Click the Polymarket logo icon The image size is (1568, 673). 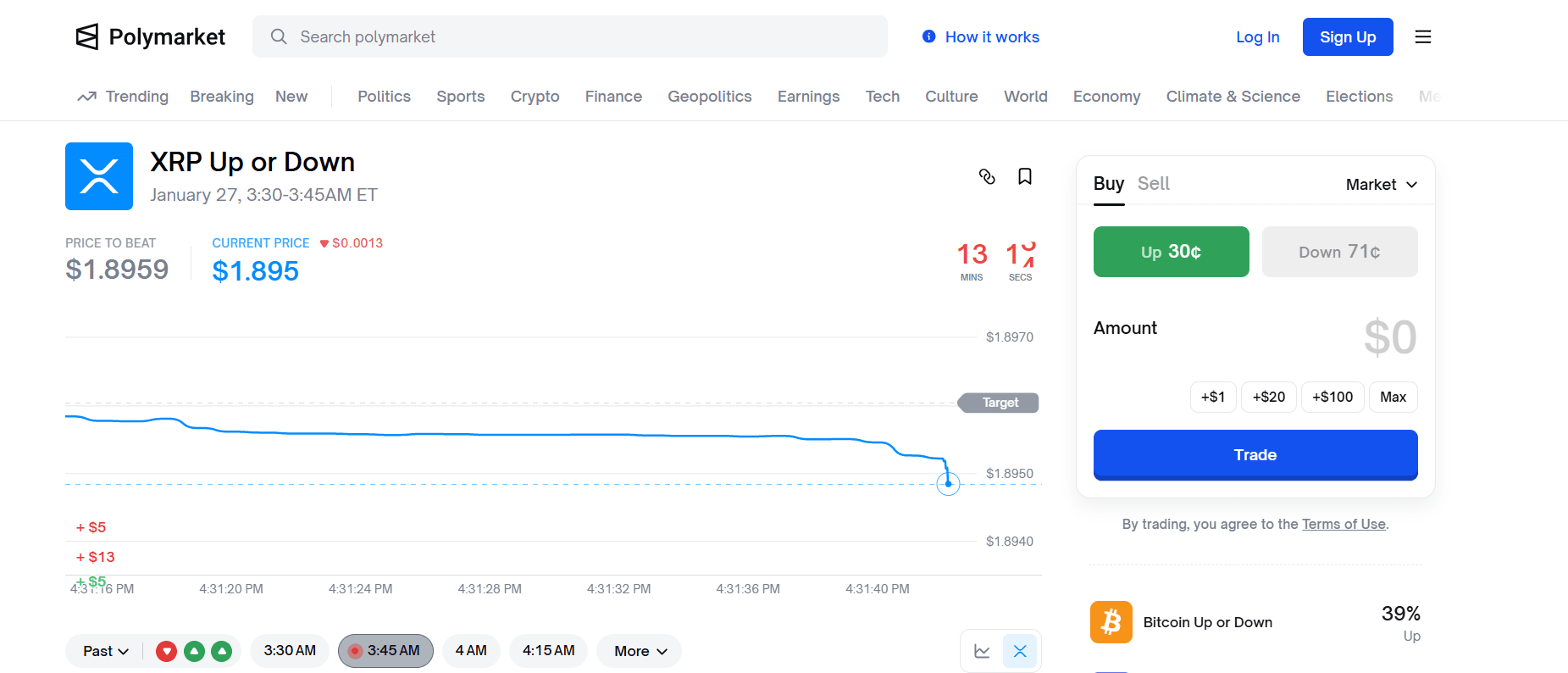(x=87, y=36)
